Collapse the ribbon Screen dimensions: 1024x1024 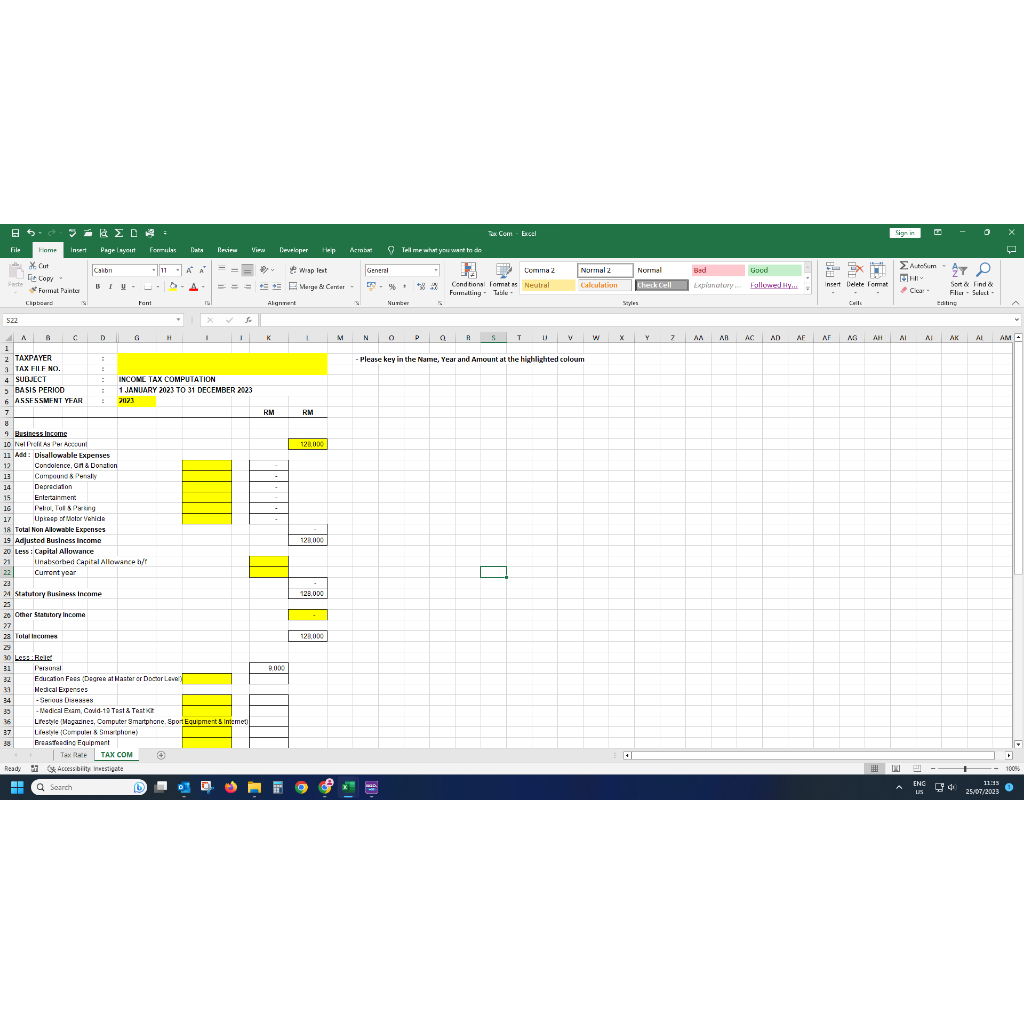pos(1015,302)
